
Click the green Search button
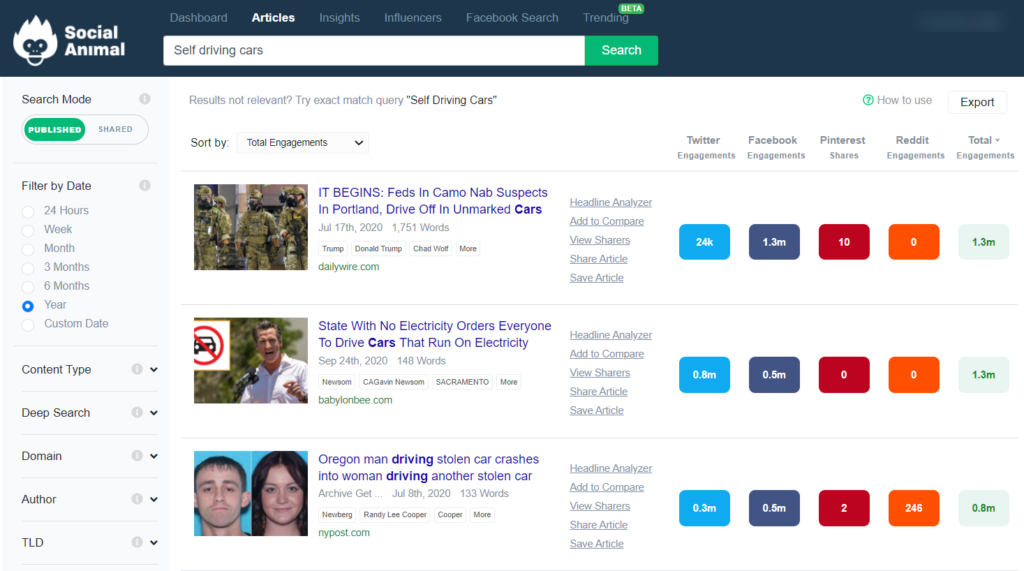click(x=621, y=50)
